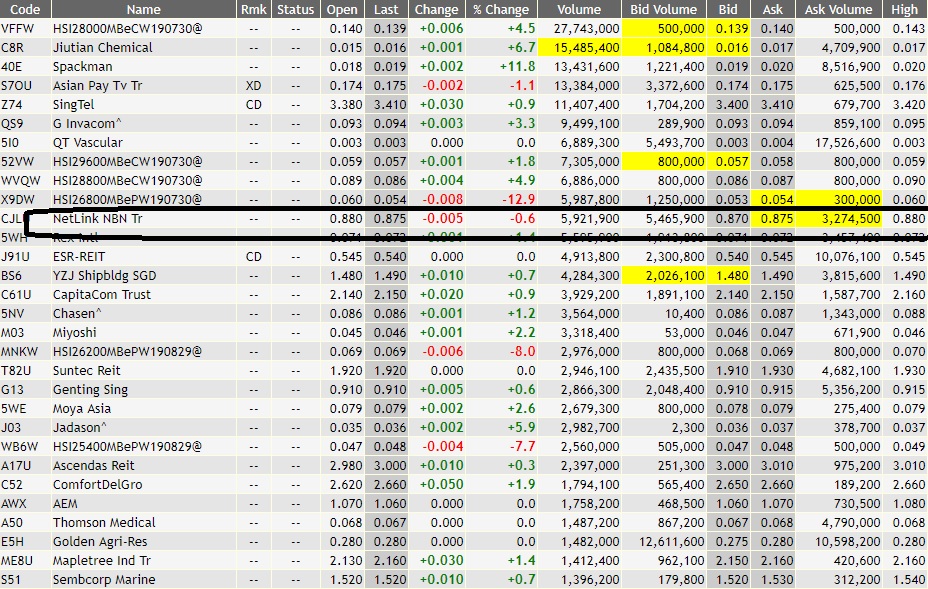Image resolution: width=928 pixels, height=589 pixels.
Task: Click ComfortDelGro change +0.050
Action: (x=442, y=484)
